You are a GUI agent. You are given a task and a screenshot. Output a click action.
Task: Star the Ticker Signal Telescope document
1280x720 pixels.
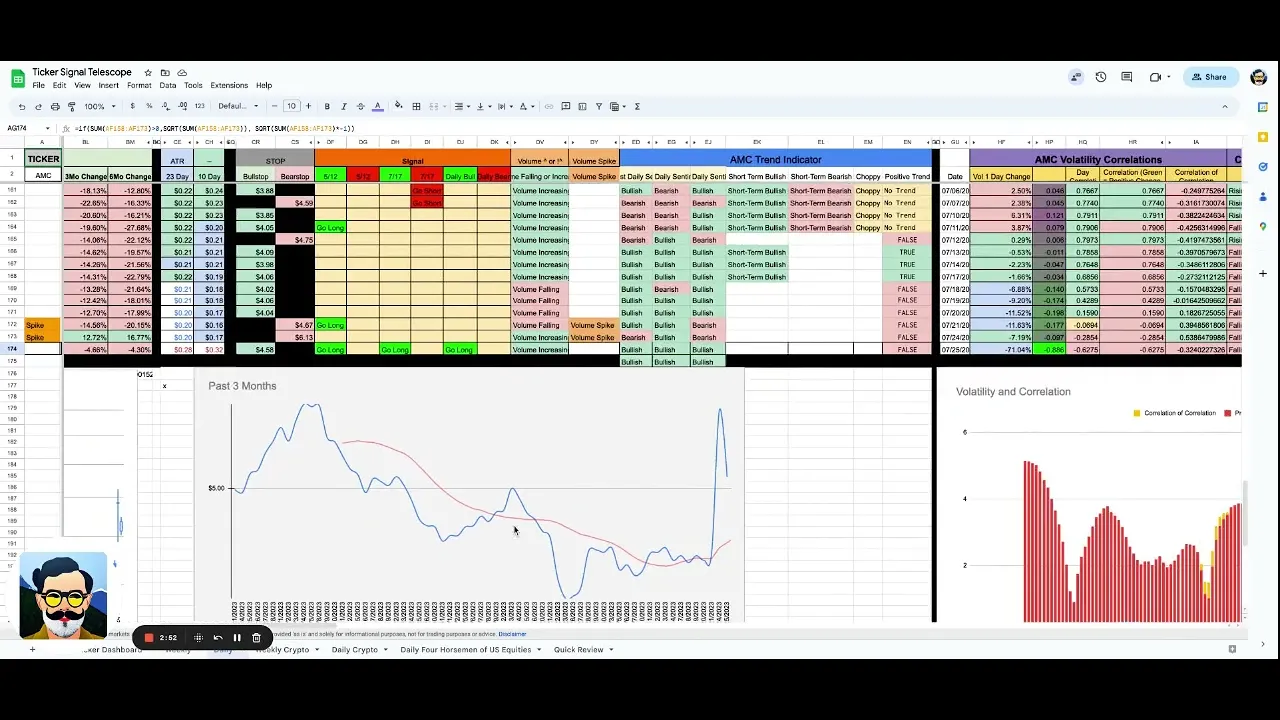click(148, 73)
